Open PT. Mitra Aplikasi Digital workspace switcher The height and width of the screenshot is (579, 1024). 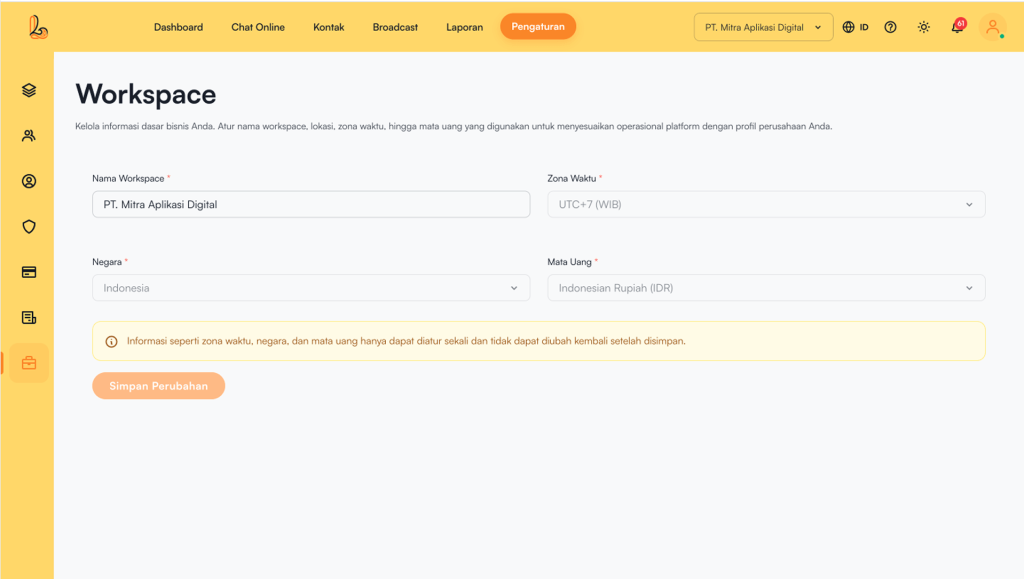point(763,27)
